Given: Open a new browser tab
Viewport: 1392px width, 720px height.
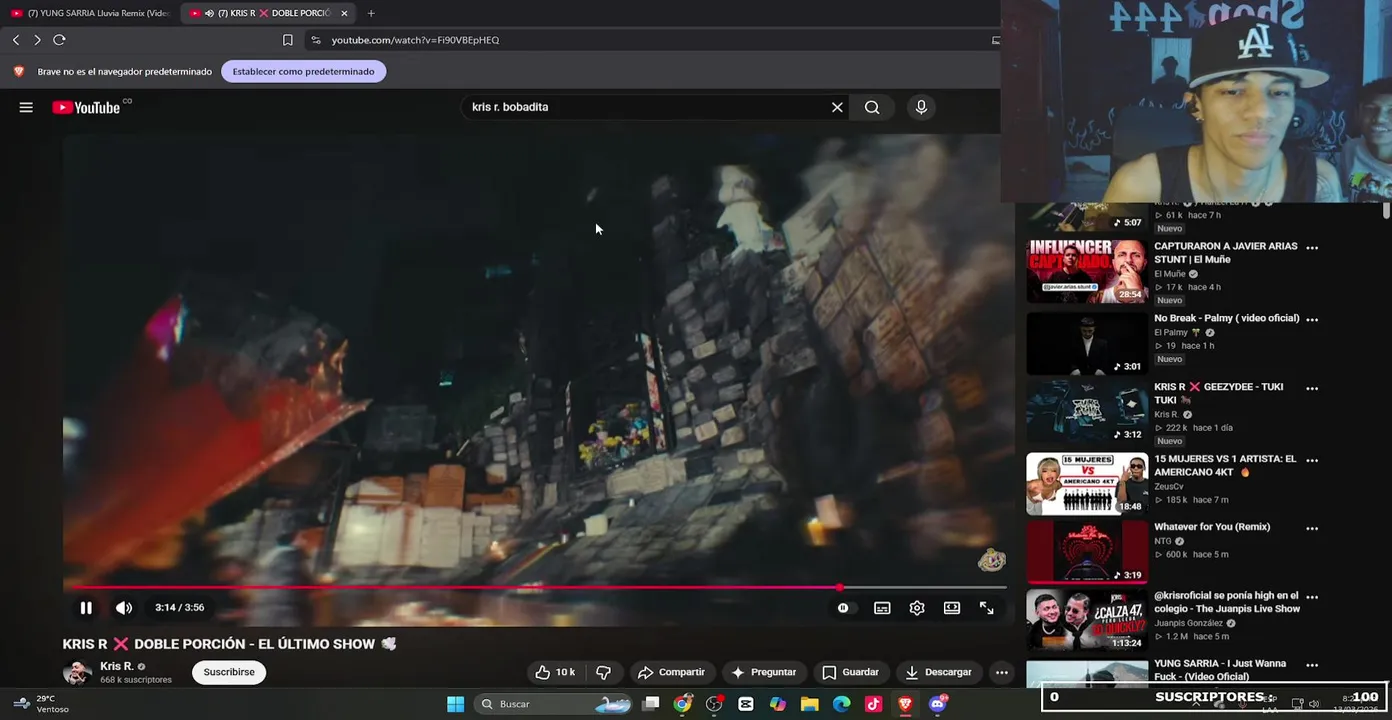Looking at the screenshot, I should coord(371,13).
